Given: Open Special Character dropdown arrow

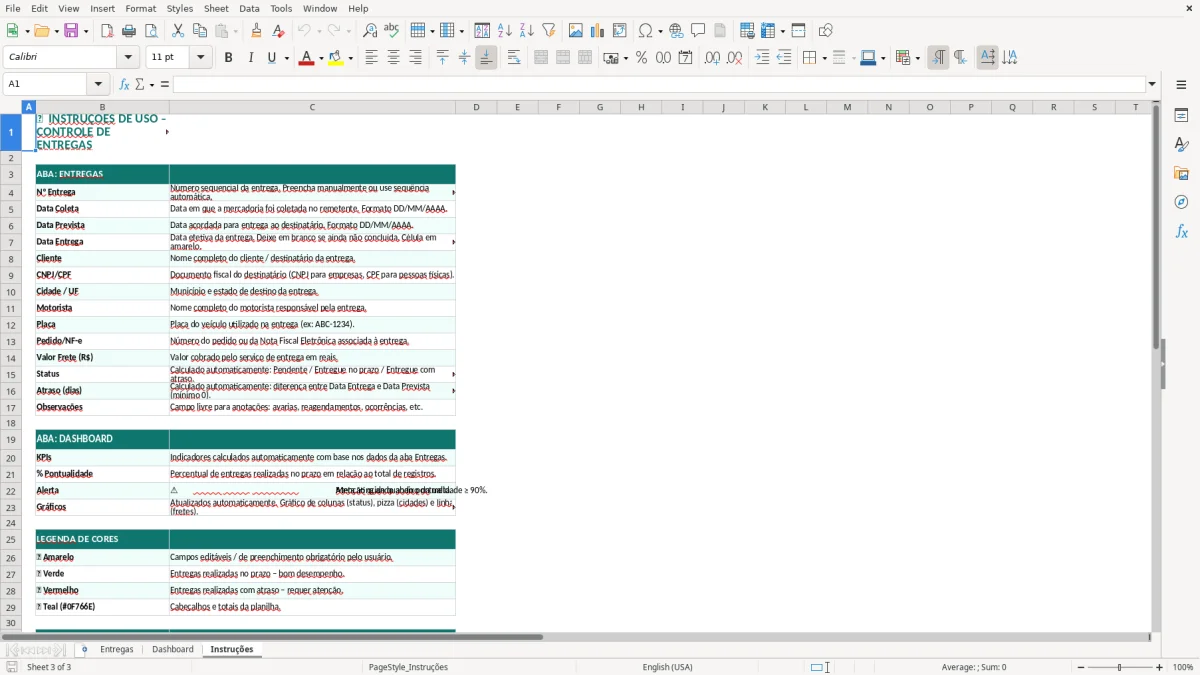Looking at the screenshot, I should click(660, 31).
